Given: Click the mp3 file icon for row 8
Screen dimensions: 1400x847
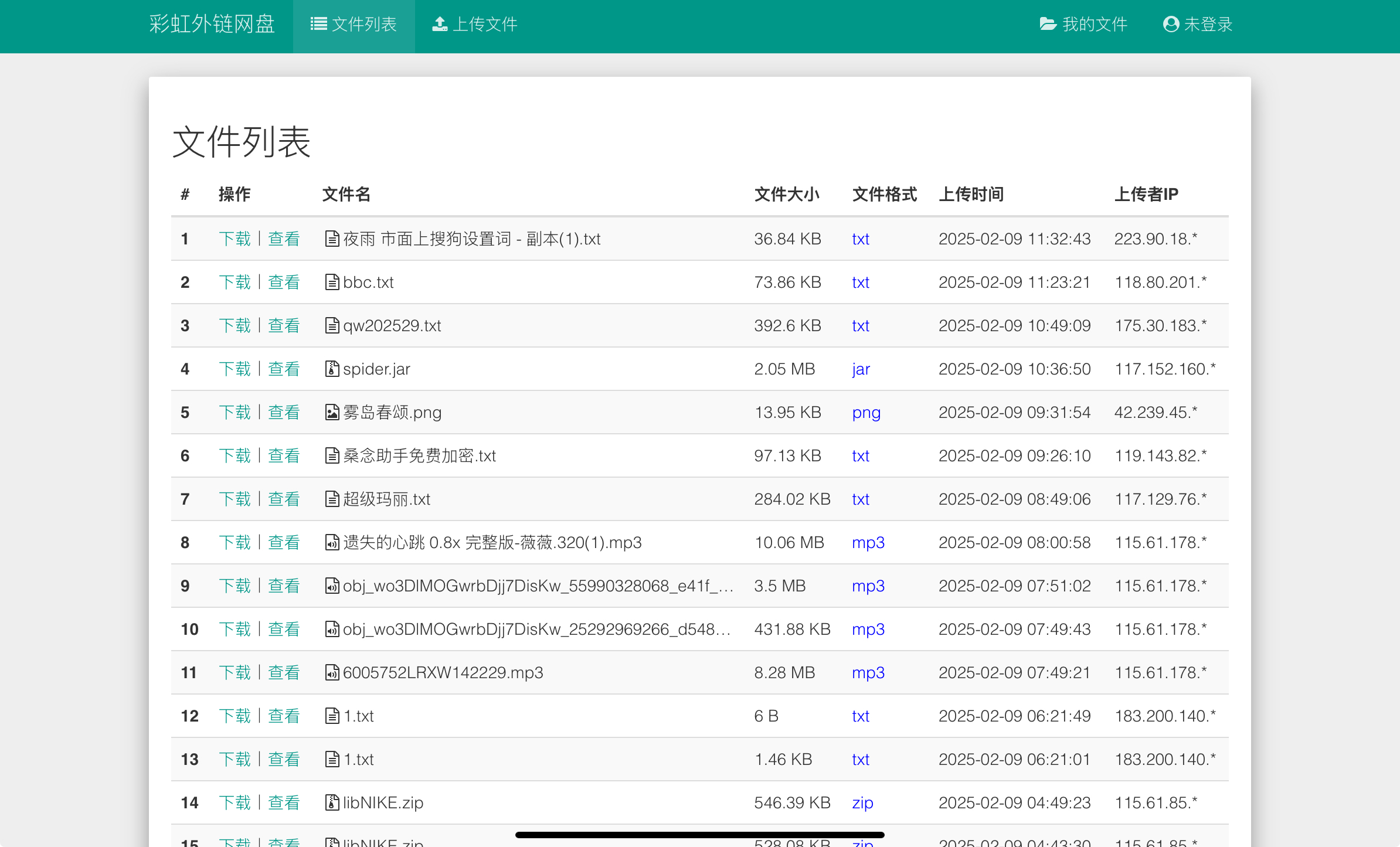Looking at the screenshot, I should coord(332,542).
